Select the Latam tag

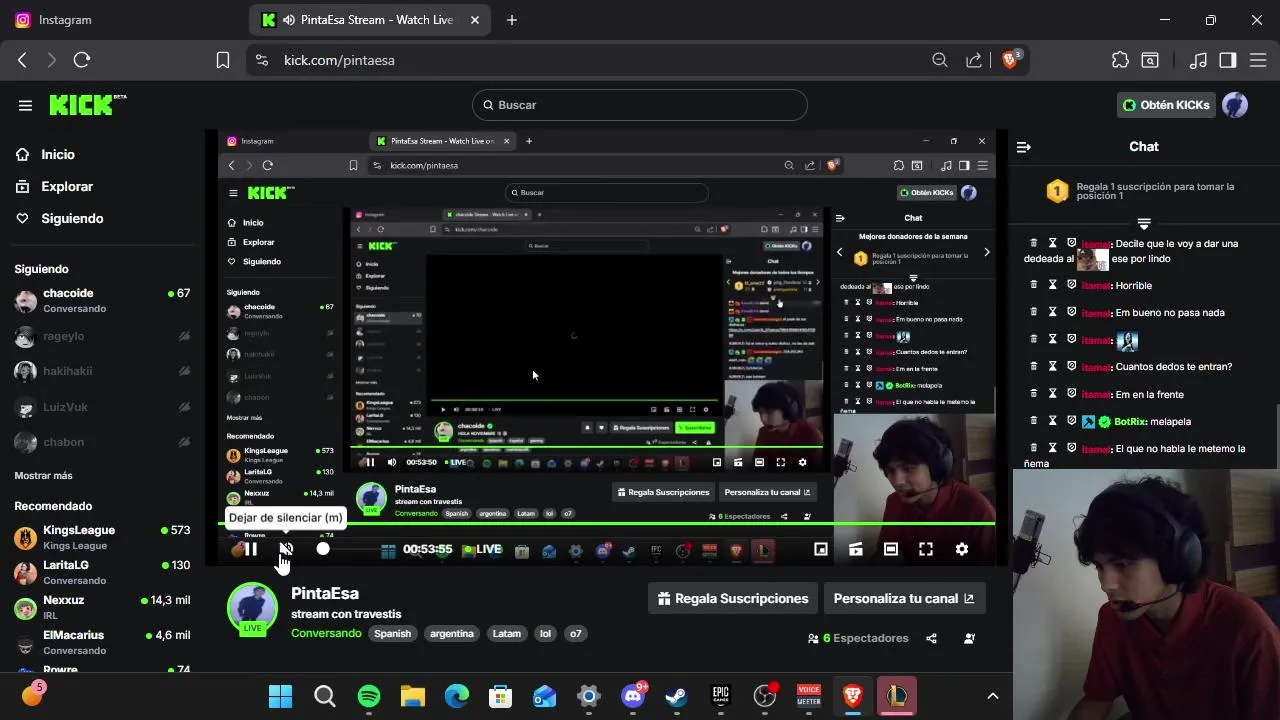point(507,634)
